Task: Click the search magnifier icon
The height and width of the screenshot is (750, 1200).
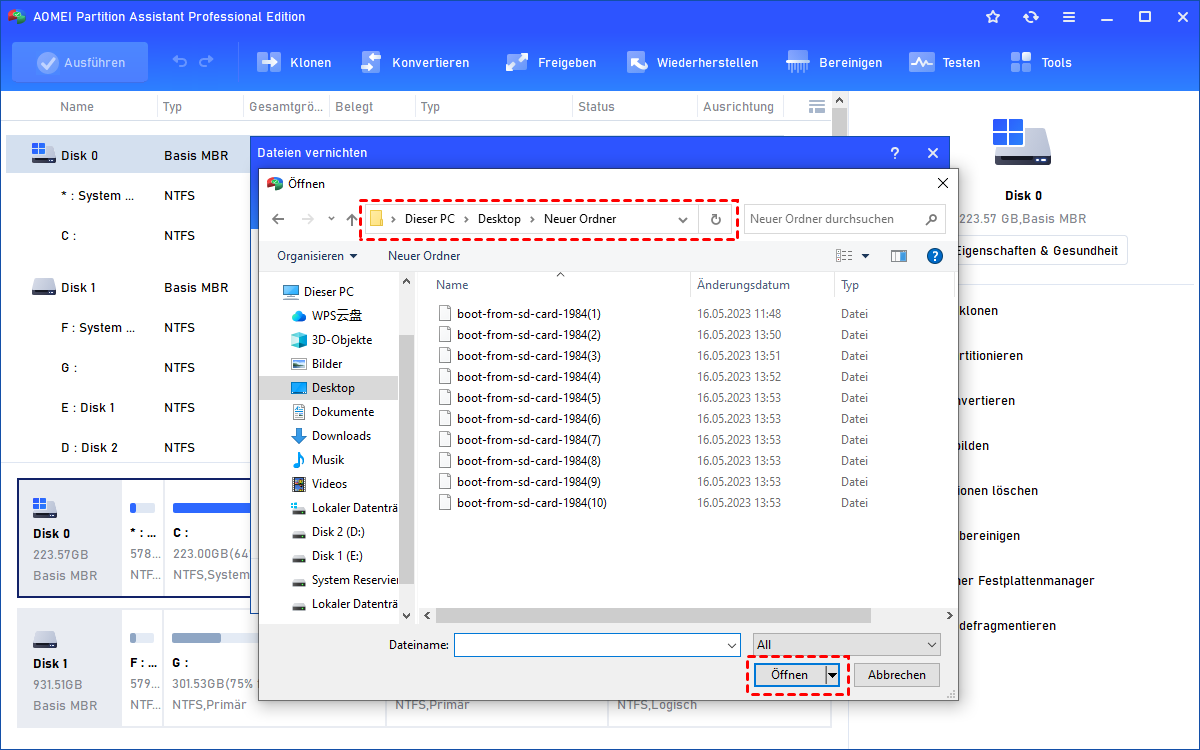Action: (x=930, y=219)
